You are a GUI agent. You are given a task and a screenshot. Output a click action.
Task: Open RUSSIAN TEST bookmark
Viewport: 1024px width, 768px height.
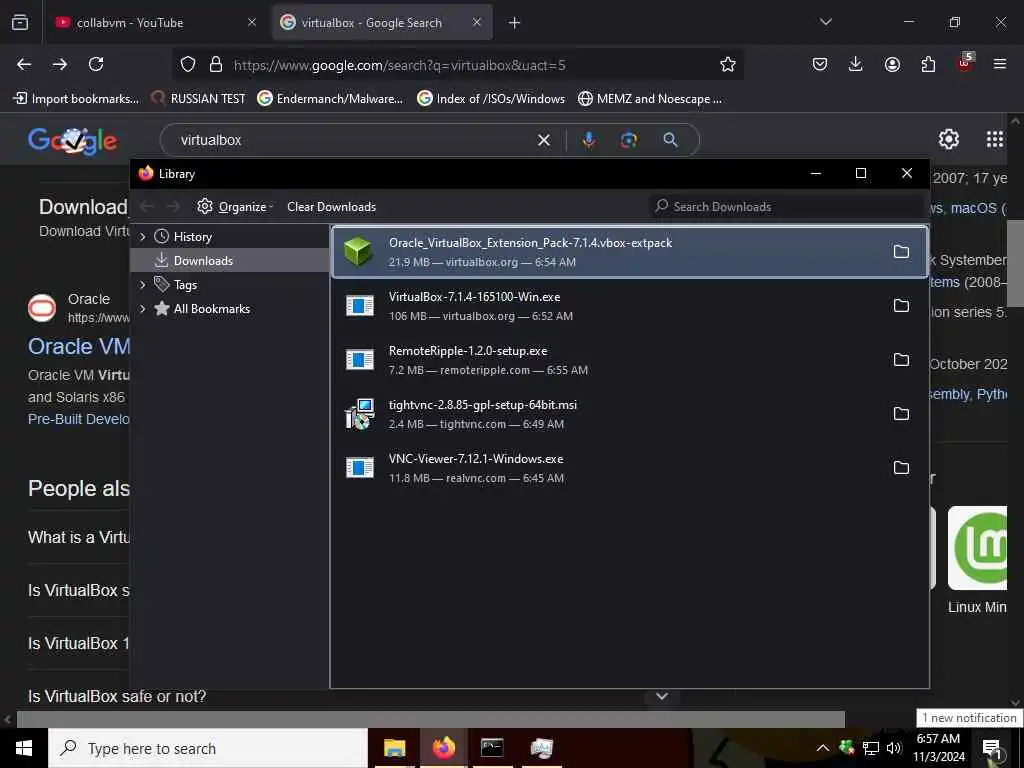pyautogui.click(x=199, y=99)
